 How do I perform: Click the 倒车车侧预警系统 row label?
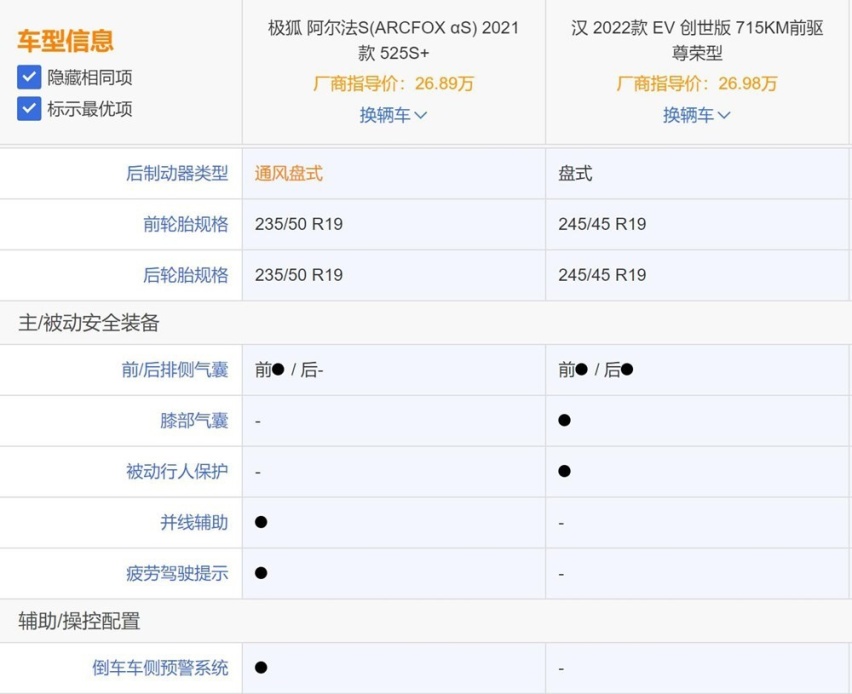(x=160, y=667)
